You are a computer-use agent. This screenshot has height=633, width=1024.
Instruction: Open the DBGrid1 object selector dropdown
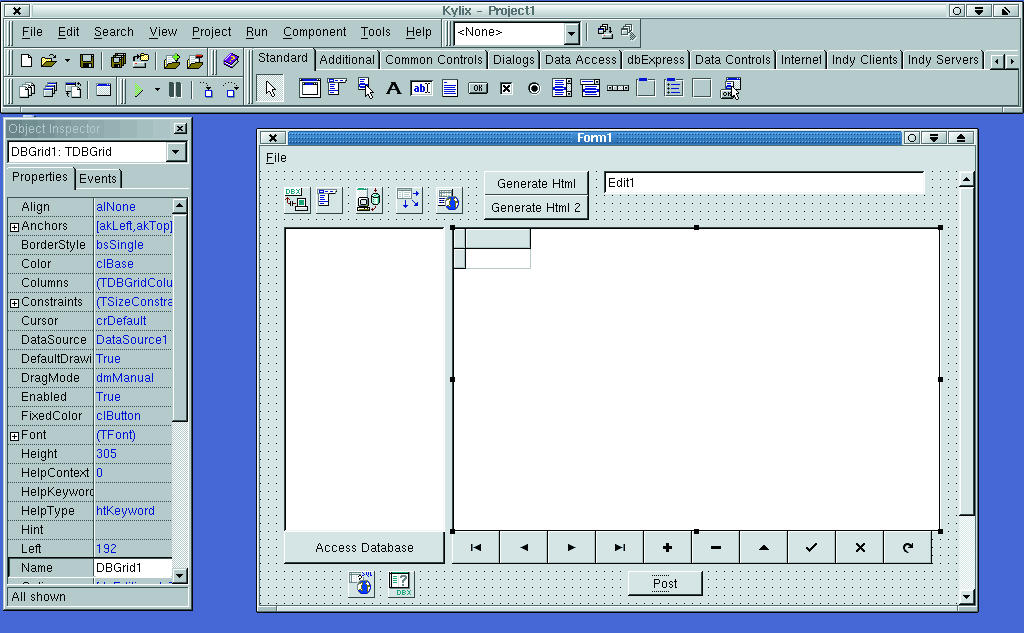click(176, 152)
